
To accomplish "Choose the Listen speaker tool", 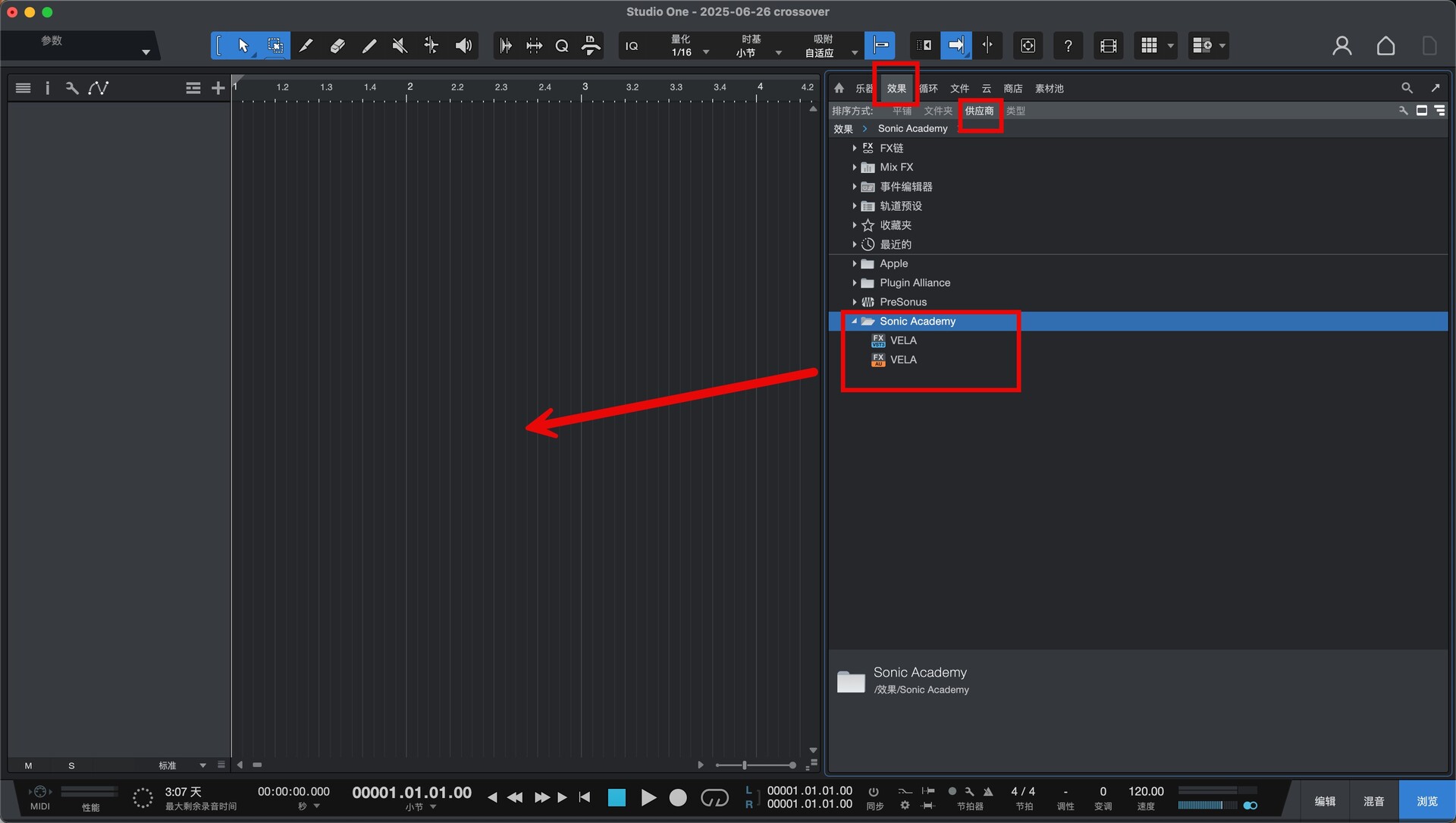I will [463, 46].
